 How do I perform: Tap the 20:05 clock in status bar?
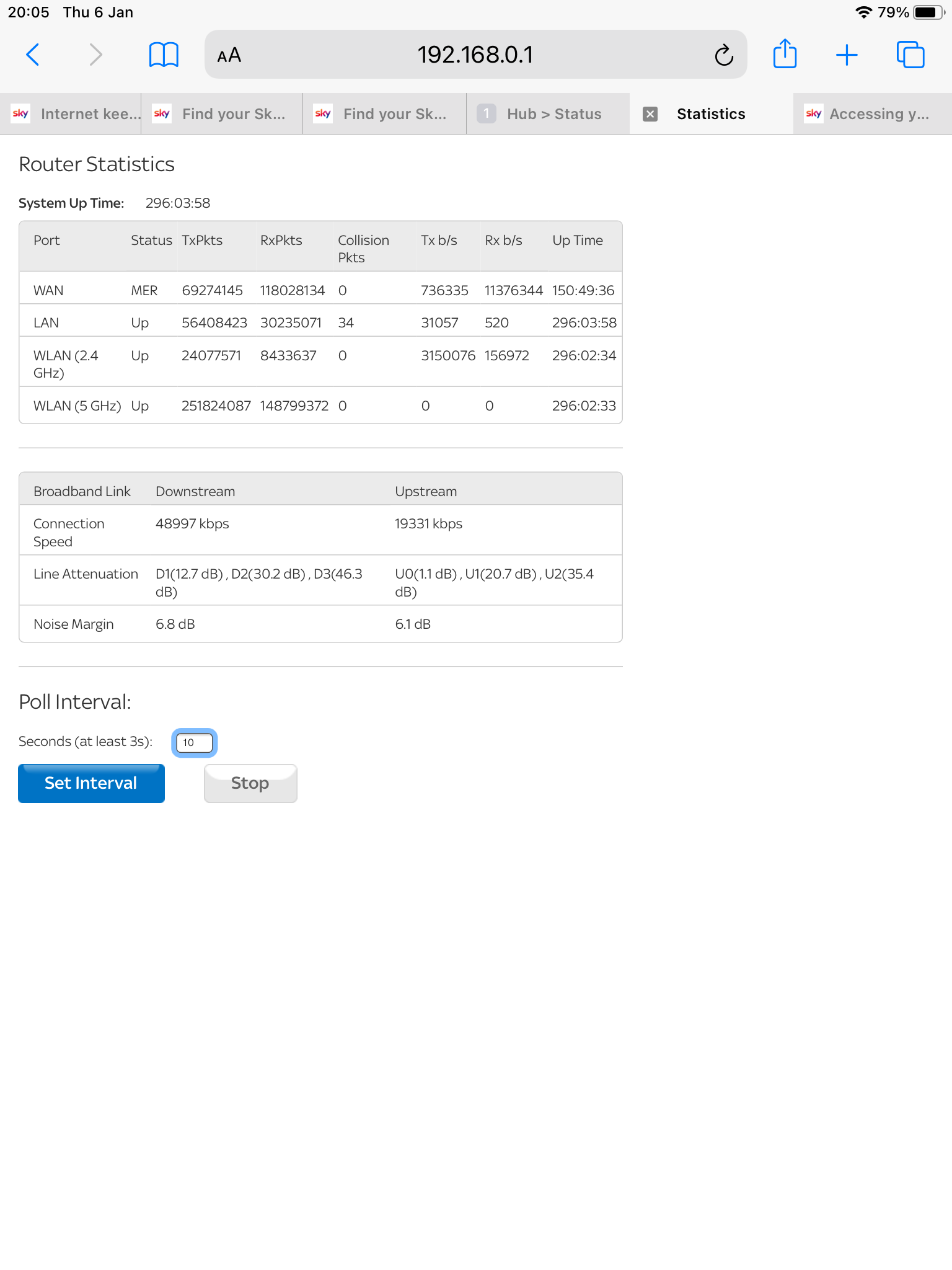click(x=29, y=12)
